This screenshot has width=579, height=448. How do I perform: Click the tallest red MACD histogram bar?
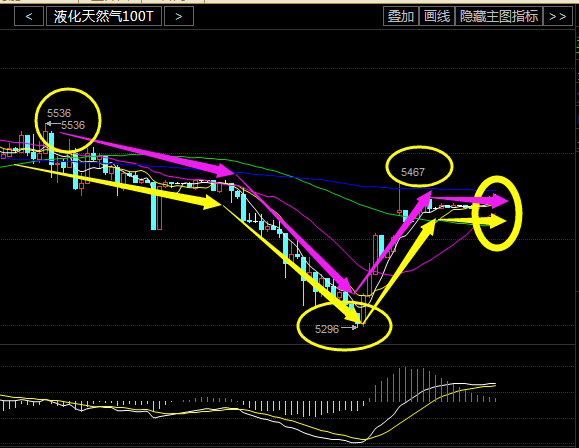click(405, 384)
